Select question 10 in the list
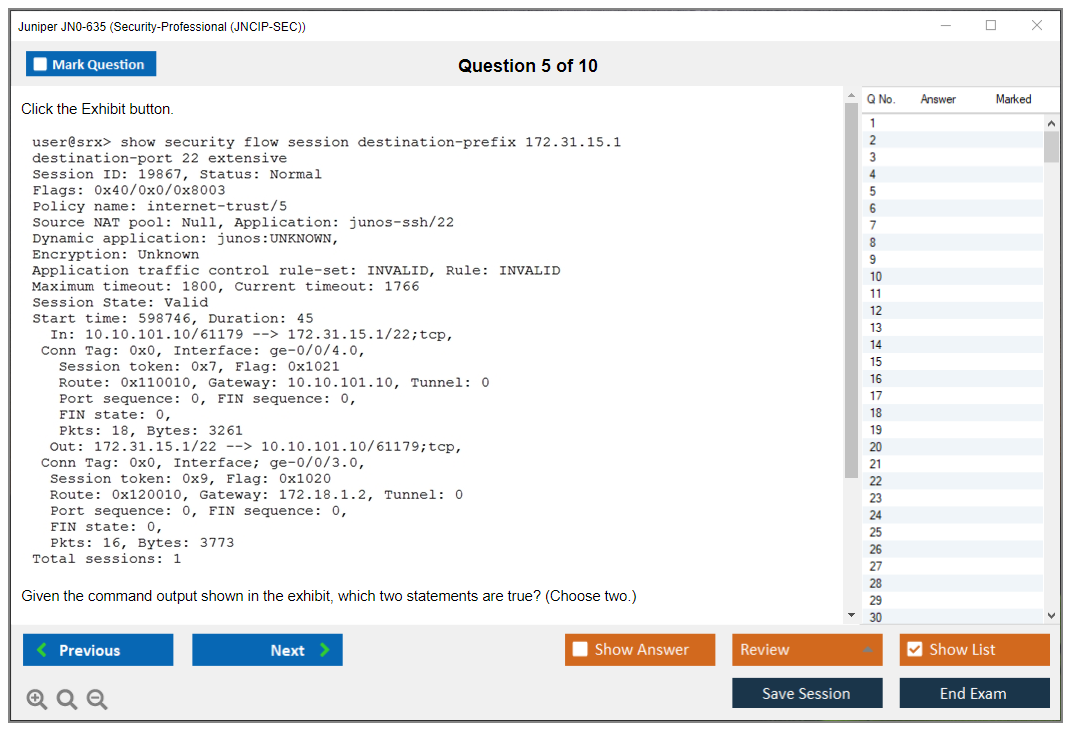The image size is (1075, 735). (x=876, y=276)
